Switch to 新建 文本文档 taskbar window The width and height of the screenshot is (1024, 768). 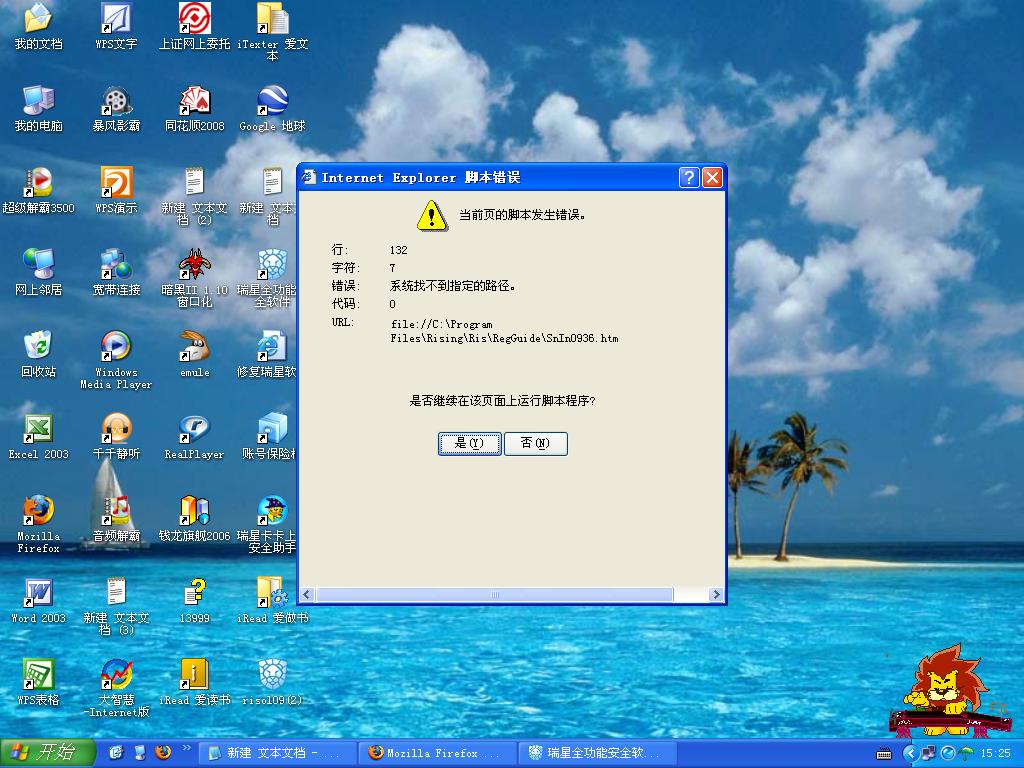point(277,753)
